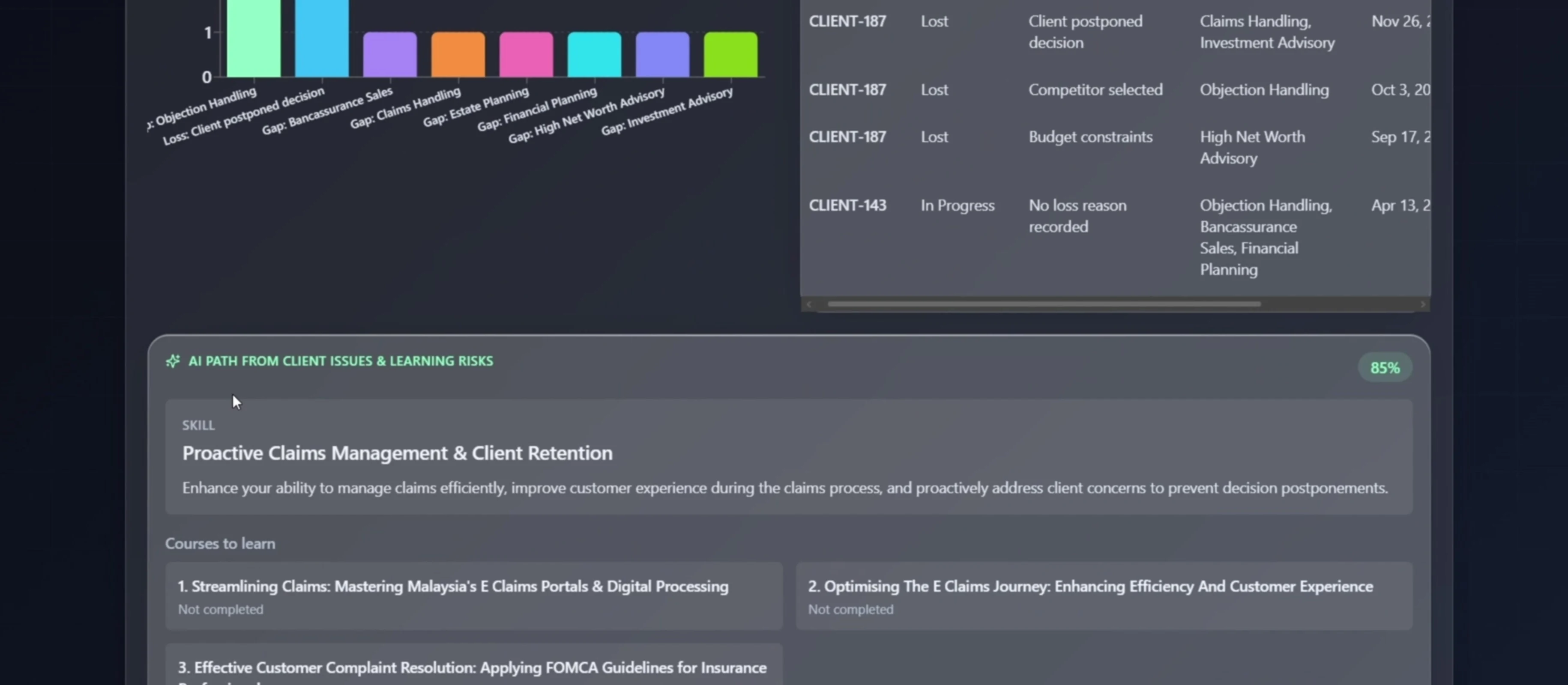Viewport: 1568px width, 685px height.
Task: Click the table's horizontal scrollbar thumb
Action: point(1044,304)
